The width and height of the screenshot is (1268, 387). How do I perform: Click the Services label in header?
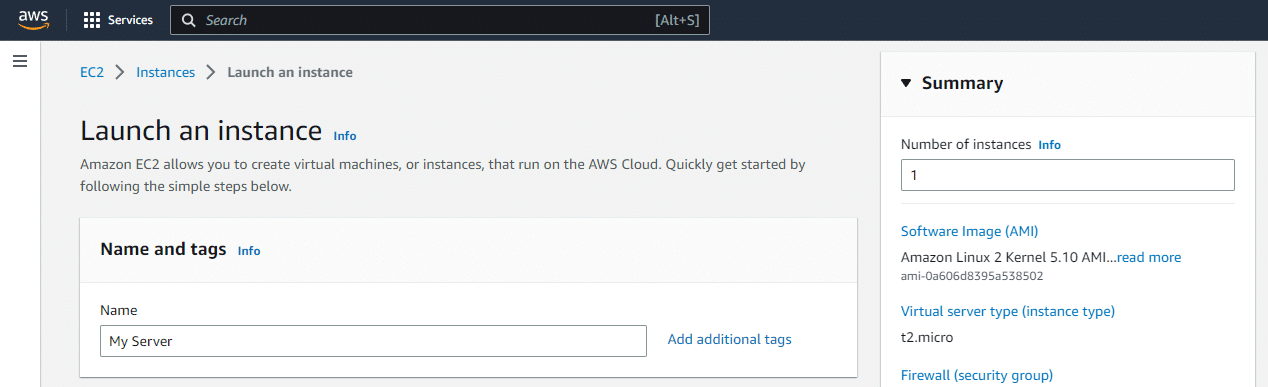coord(130,20)
